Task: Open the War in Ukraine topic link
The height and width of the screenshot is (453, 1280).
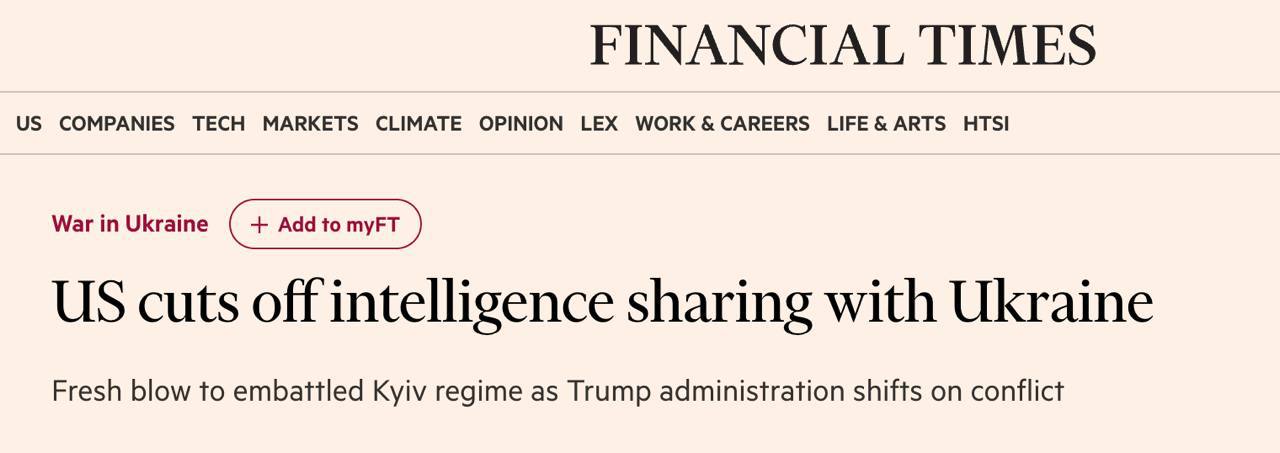Action: 130,224
